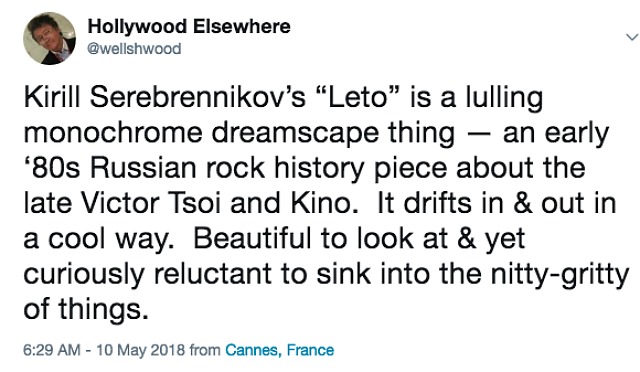640x372 pixels.
Task: Click the 6:29 AM timestamp
Action: click(x=52, y=350)
